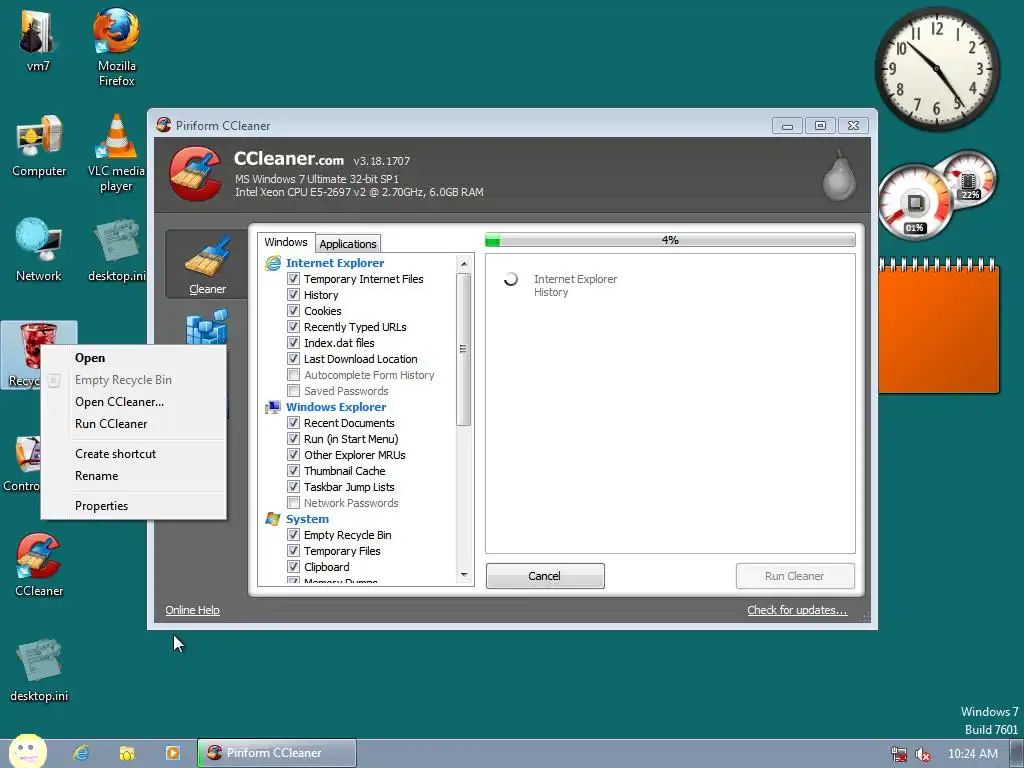Click the Piriform CCleaner taskbar button

pyautogui.click(x=277, y=753)
